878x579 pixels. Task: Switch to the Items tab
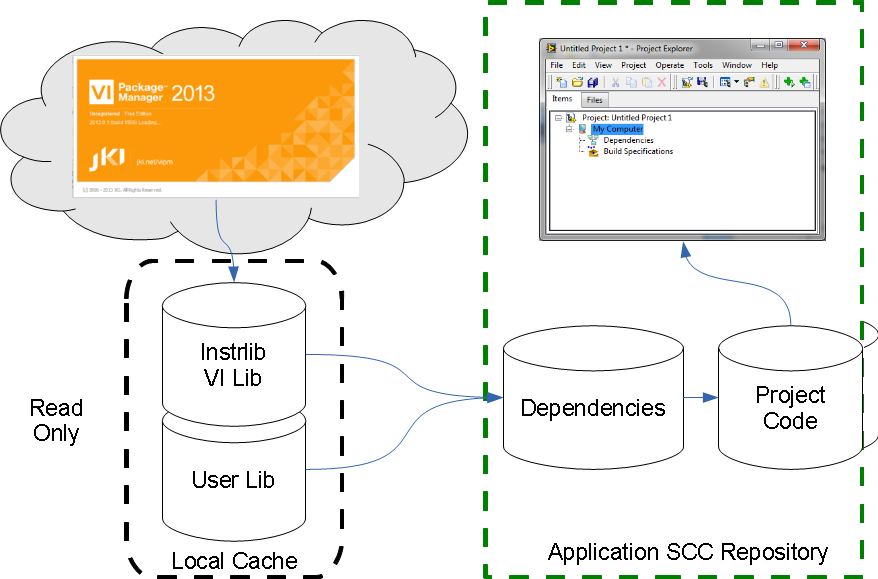click(x=562, y=99)
